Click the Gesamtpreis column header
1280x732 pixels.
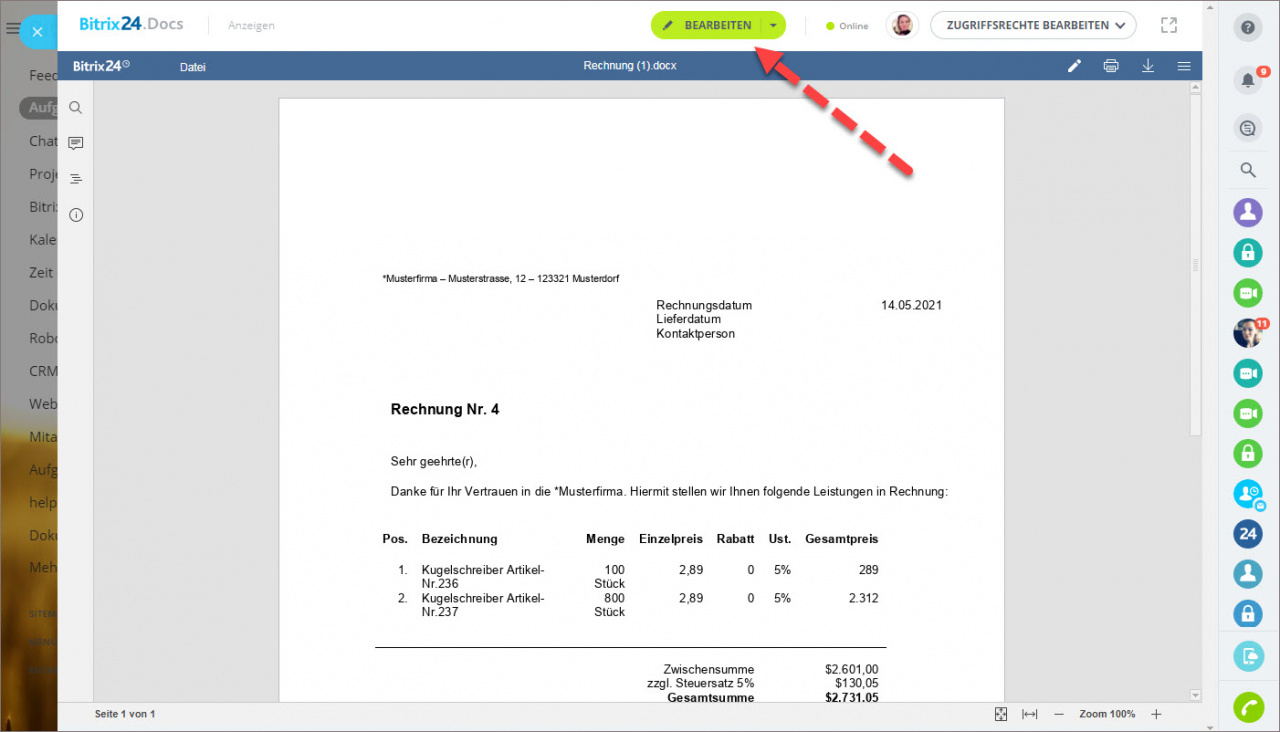click(x=841, y=538)
